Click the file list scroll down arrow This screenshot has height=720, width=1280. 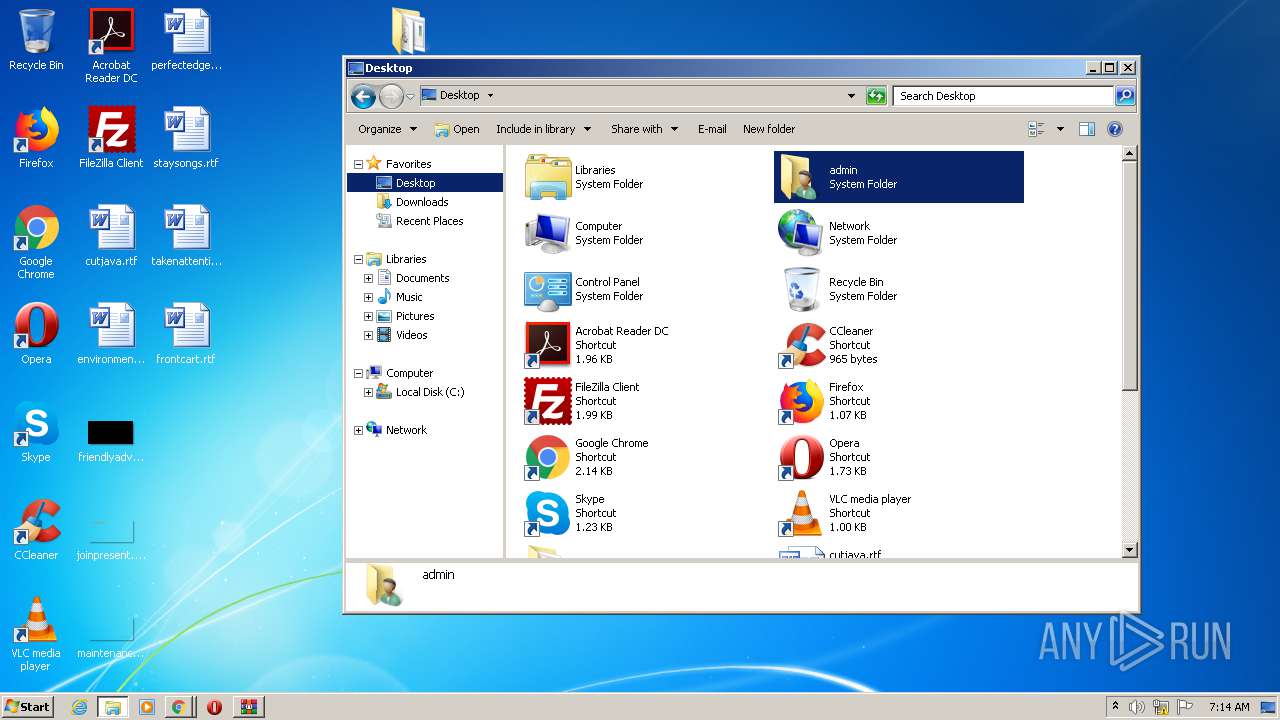pyautogui.click(x=1130, y=550)
